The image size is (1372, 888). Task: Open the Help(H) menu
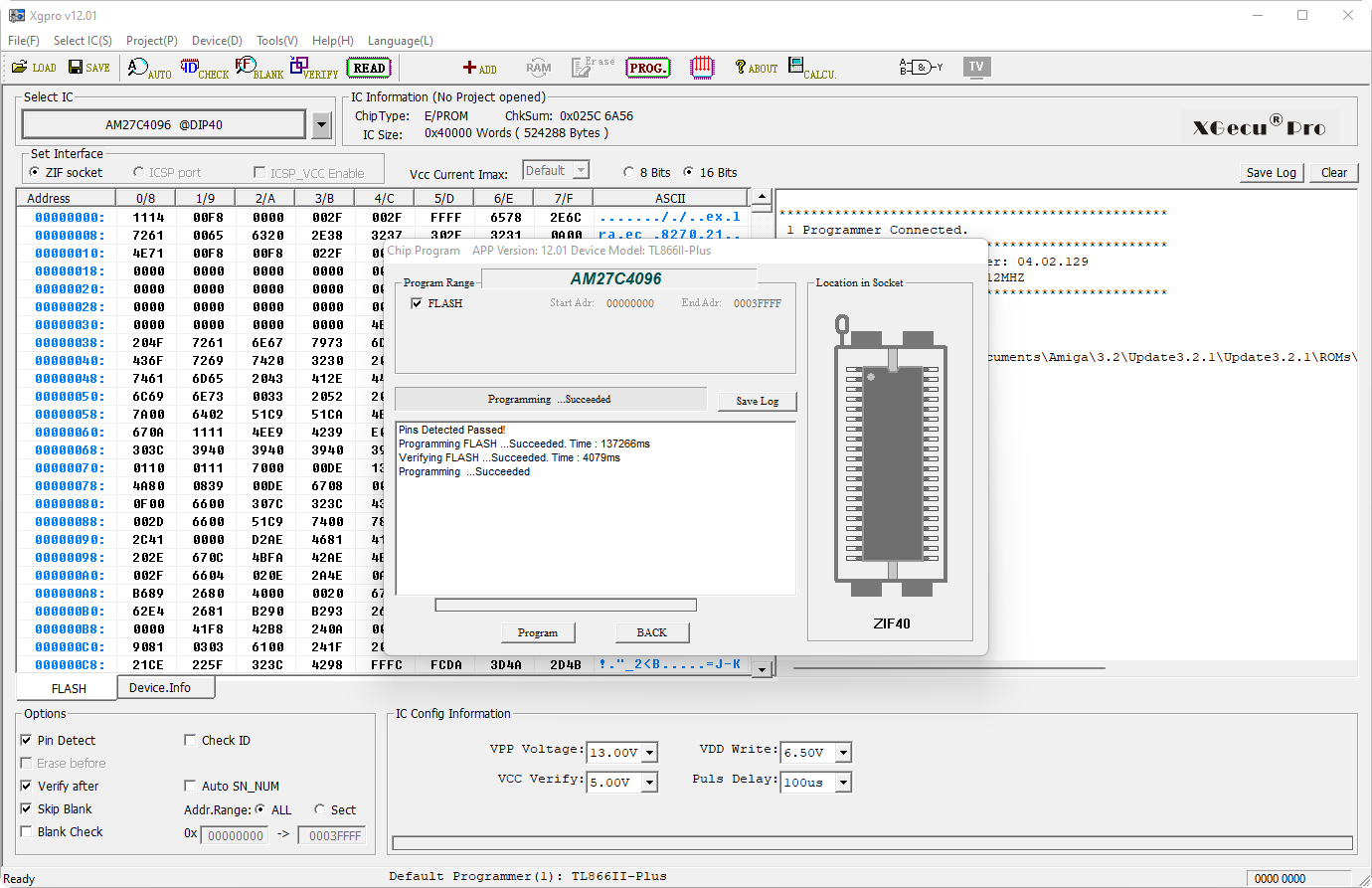click(x=333, y=41)
